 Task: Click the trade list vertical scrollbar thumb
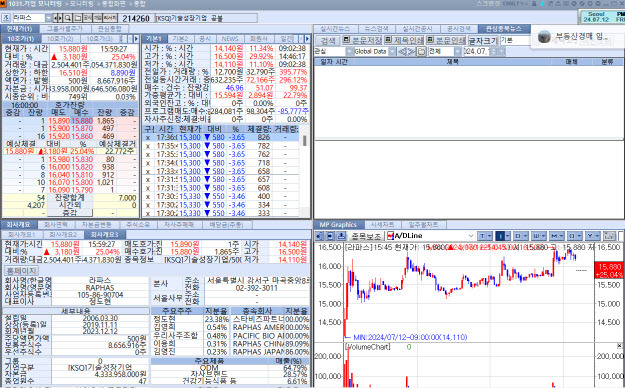coord(305,140)
